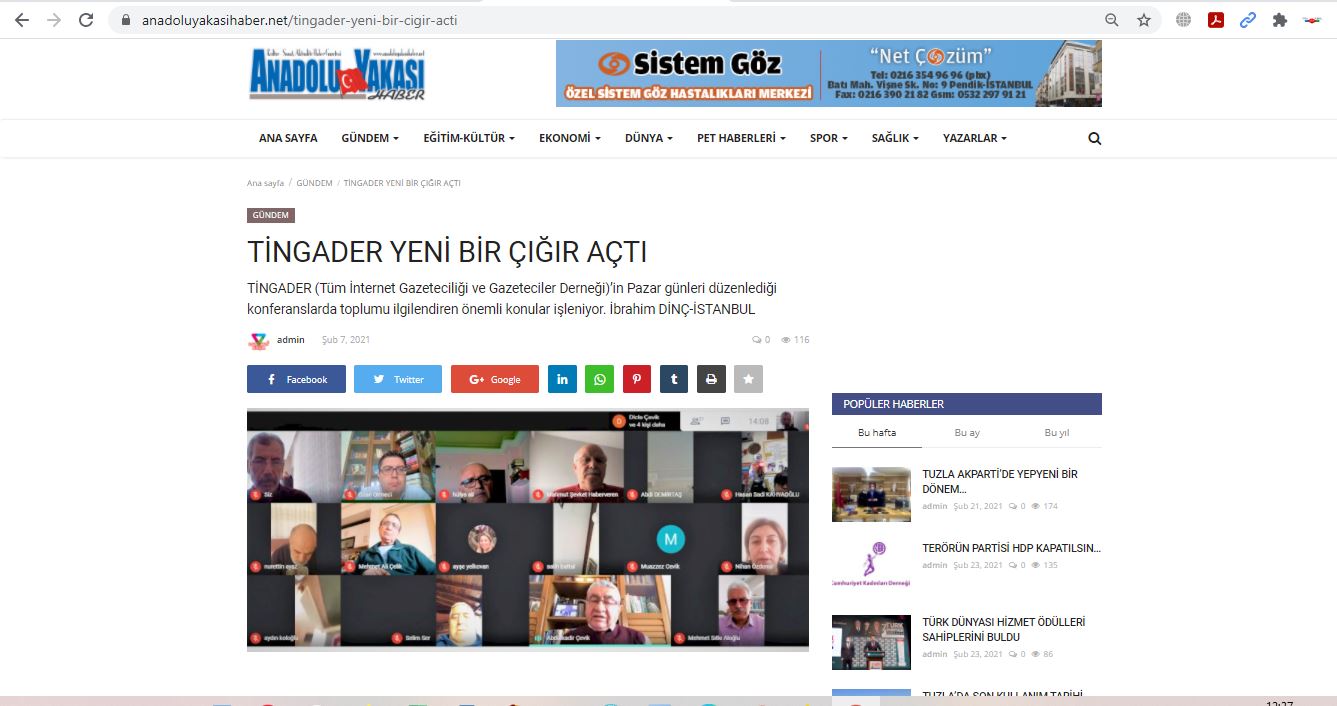Expand the SPOR dropdown menu
The image size is (1337, 706).
pyautogui.click(x=829, y=138)
